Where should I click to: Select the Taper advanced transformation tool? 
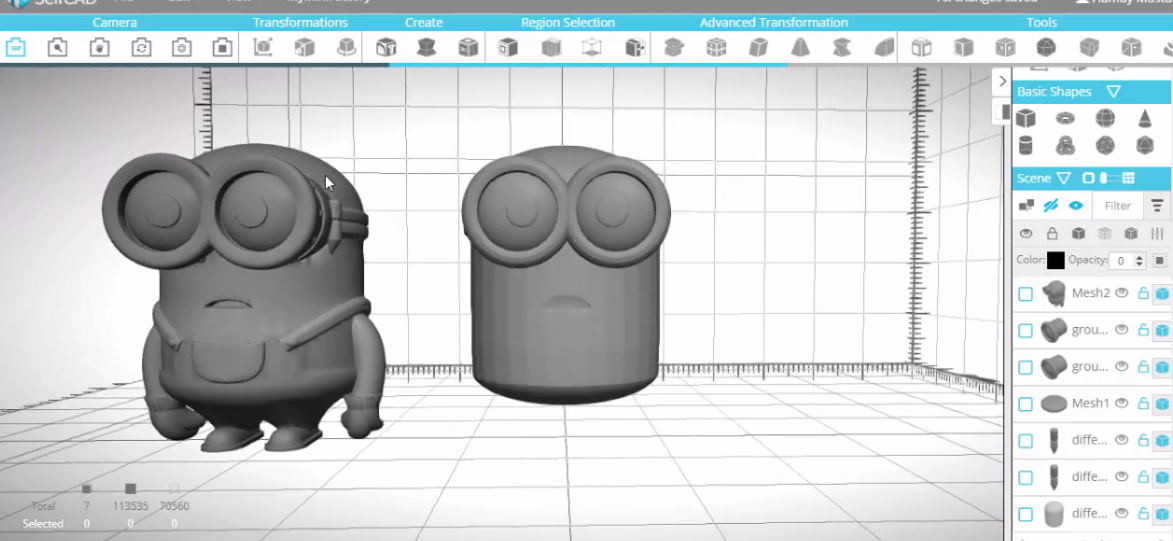pyautogui.click(x=800, y=48)
